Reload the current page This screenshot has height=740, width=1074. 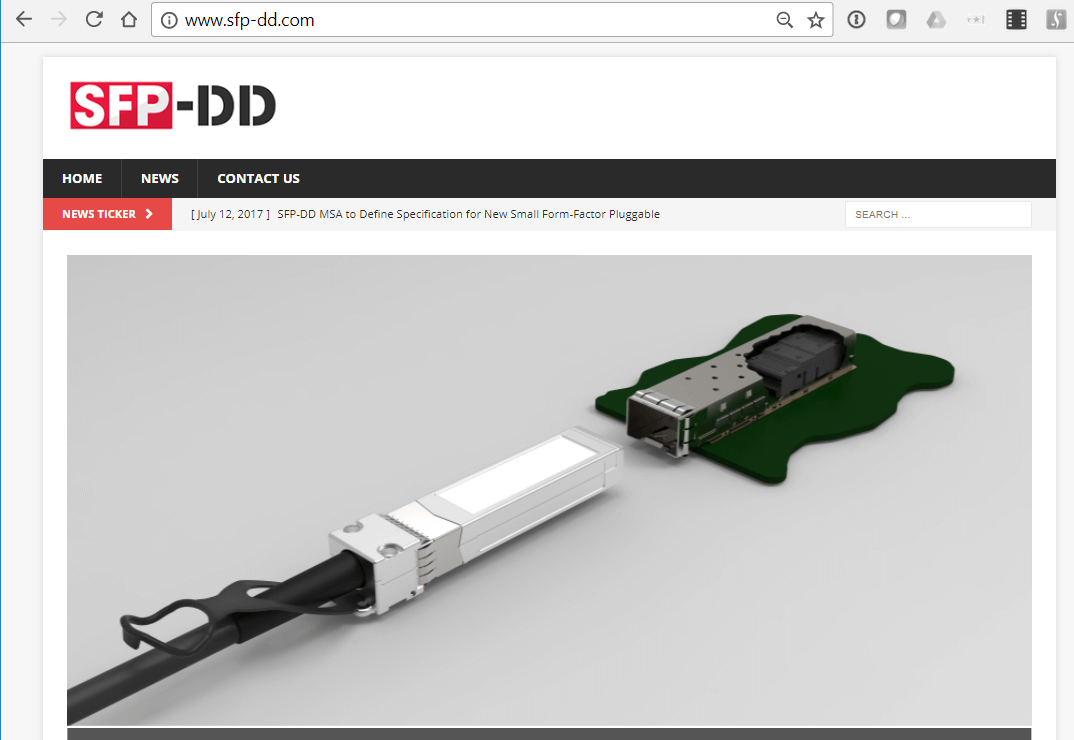(93, 18)
